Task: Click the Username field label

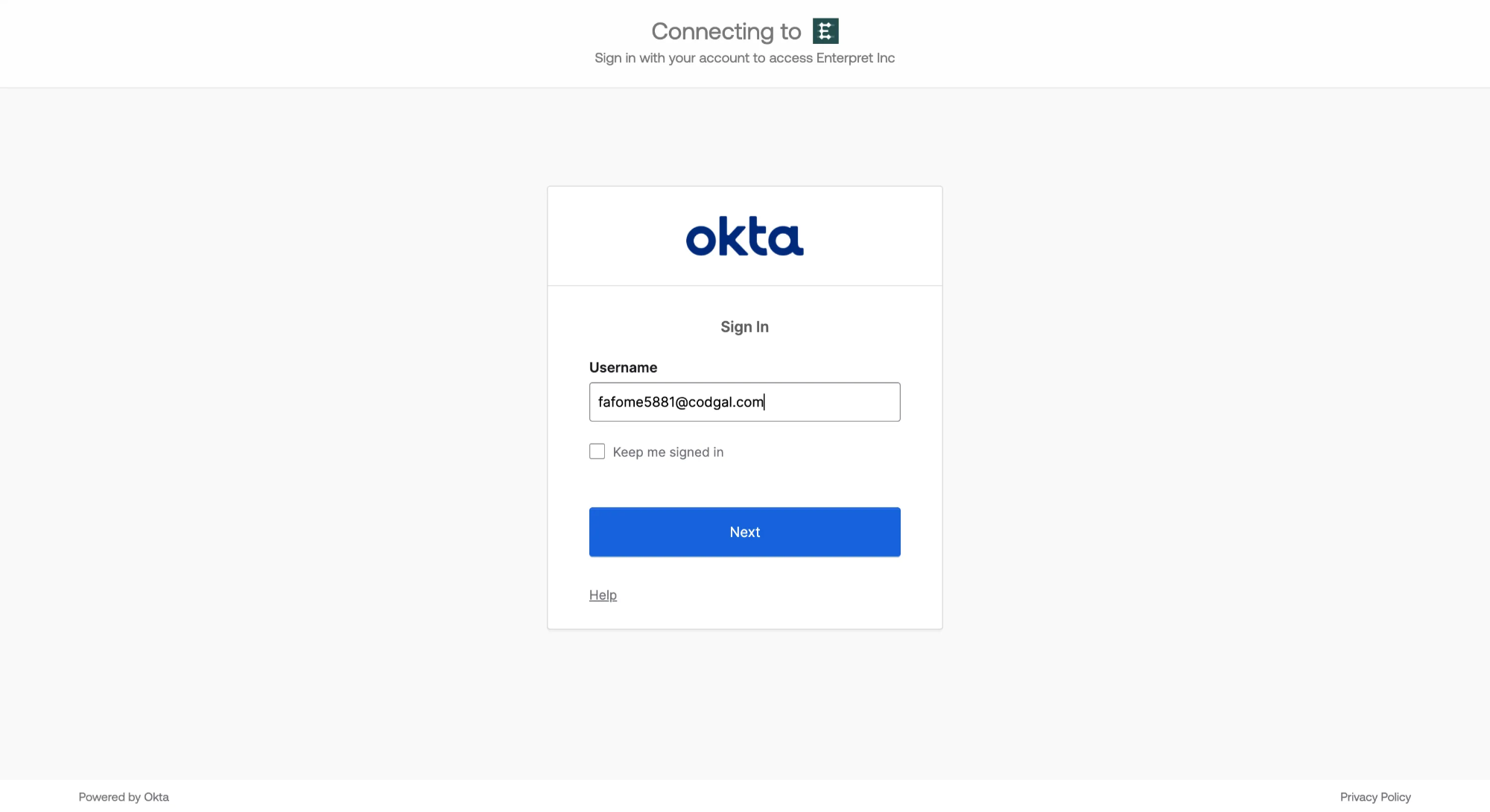Action: pyautogui.click(x=623, y=367)
